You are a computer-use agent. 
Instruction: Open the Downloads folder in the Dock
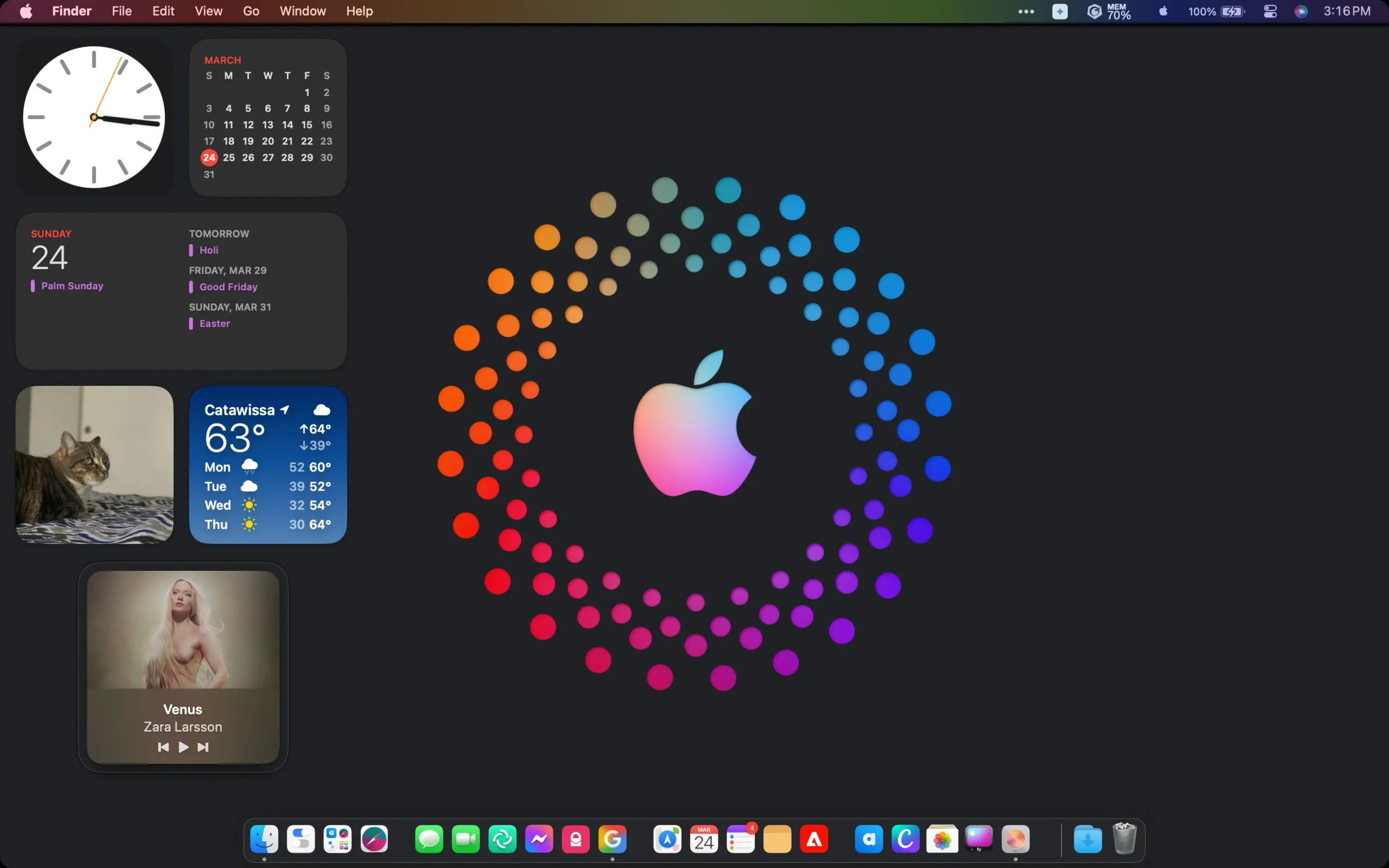1088,839
